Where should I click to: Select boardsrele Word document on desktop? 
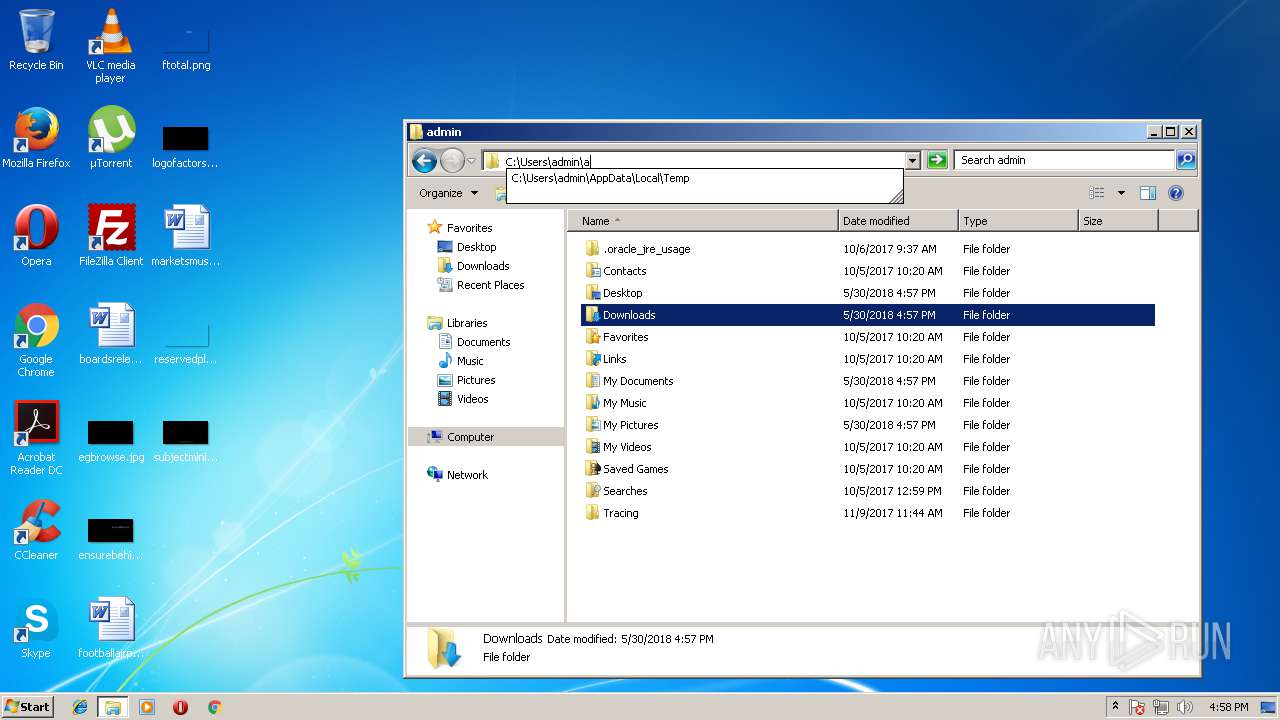pyautogui.click(x=111, y=334)
